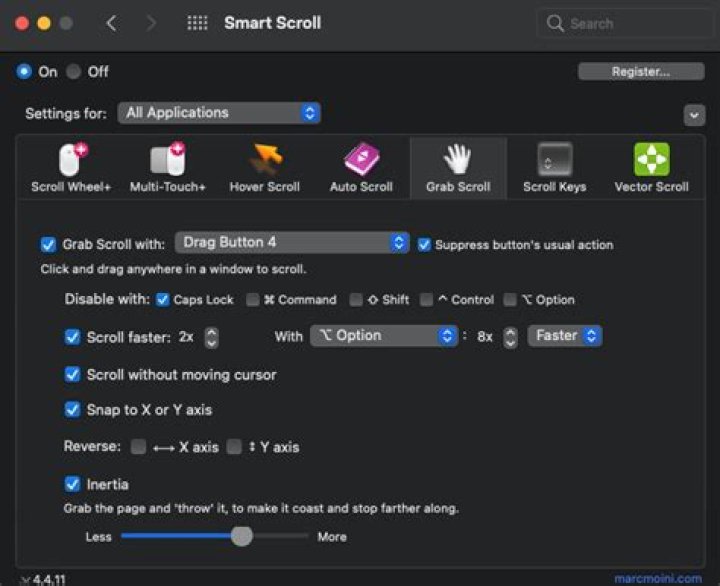Viewport: 720px width, 586px height.
Task: Turn Smart Scroll On
Action: 24,72
